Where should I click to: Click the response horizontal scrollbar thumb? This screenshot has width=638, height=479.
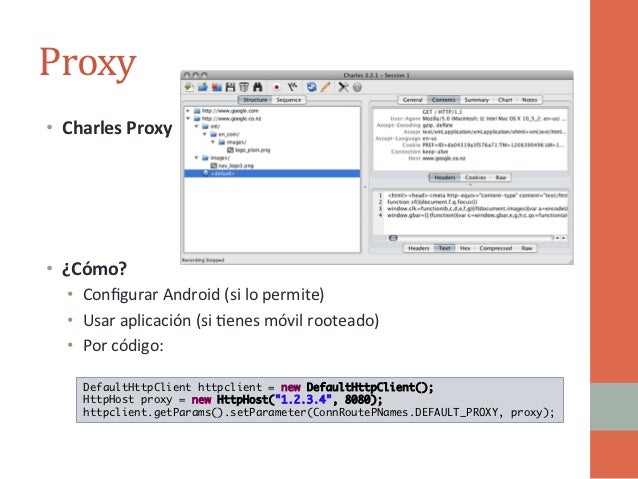pos(393,238)
